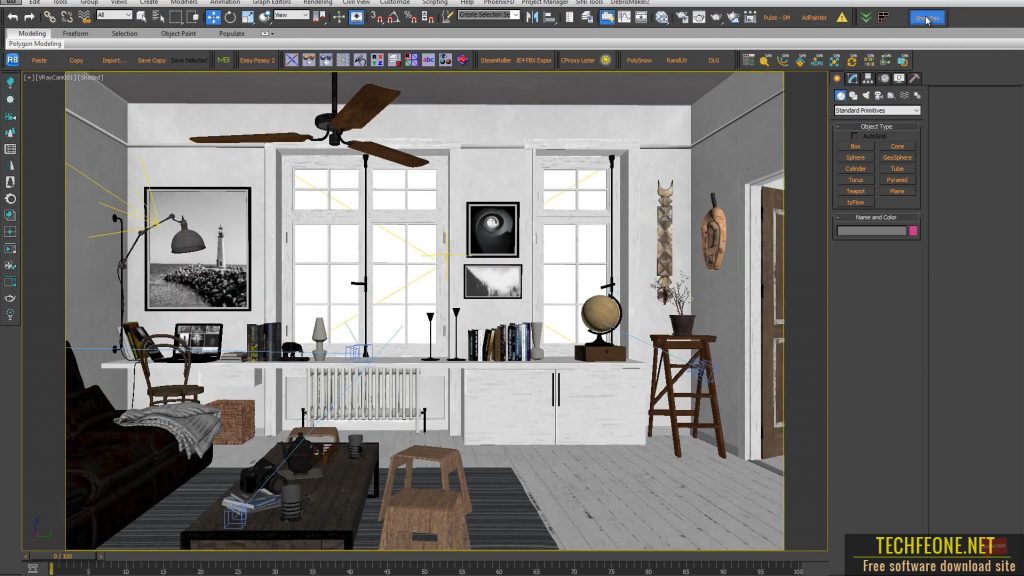Open the Polygon Modeling panel expander

tap(35, 44)
